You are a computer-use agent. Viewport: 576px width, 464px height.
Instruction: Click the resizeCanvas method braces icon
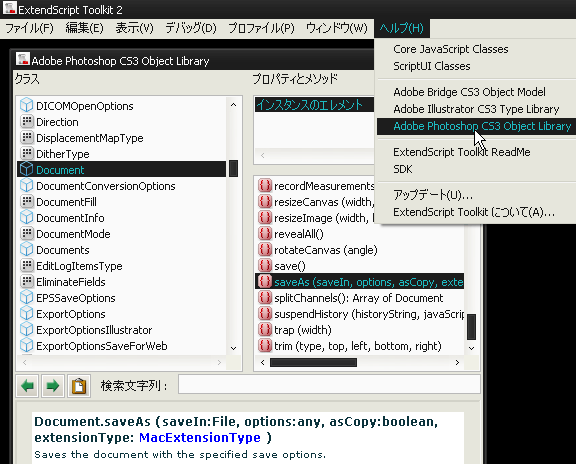coord(264,202)
